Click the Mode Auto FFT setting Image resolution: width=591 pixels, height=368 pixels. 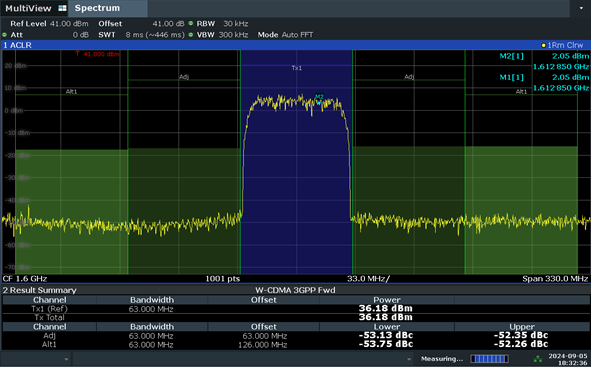click(x=285, y=35)
